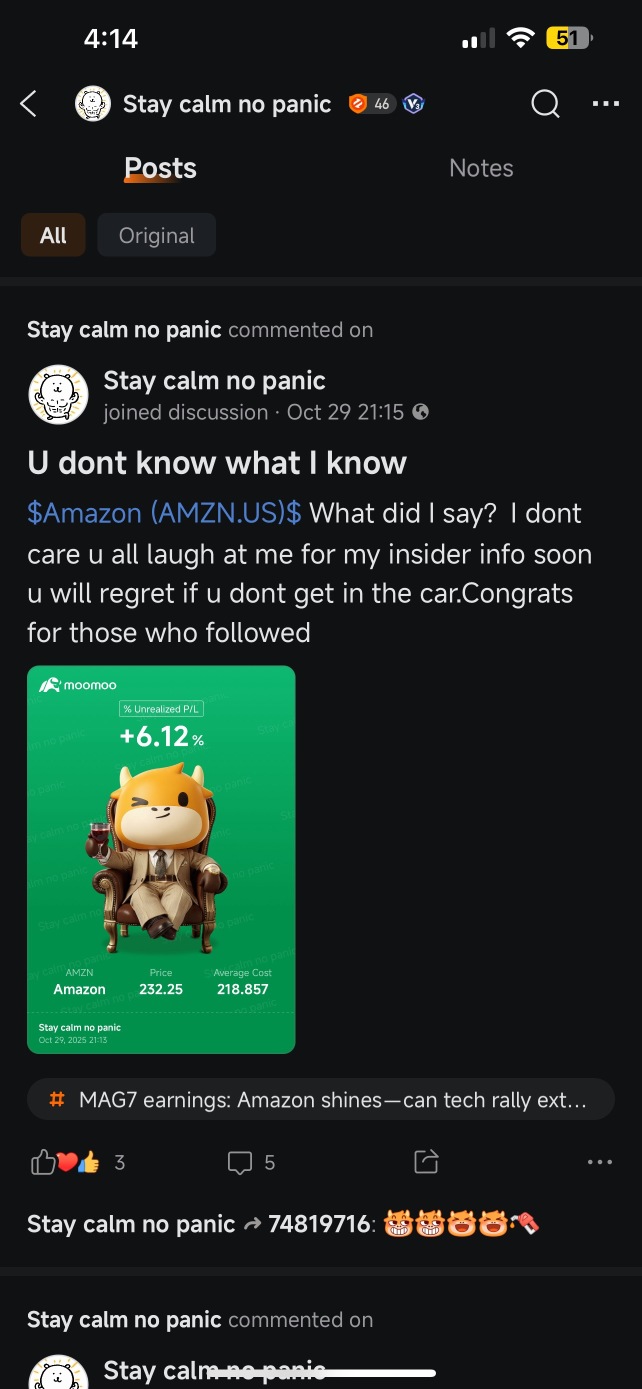Open the post author's profile avatar
This screenshot has width=642, height=1389.
[59, 395]
